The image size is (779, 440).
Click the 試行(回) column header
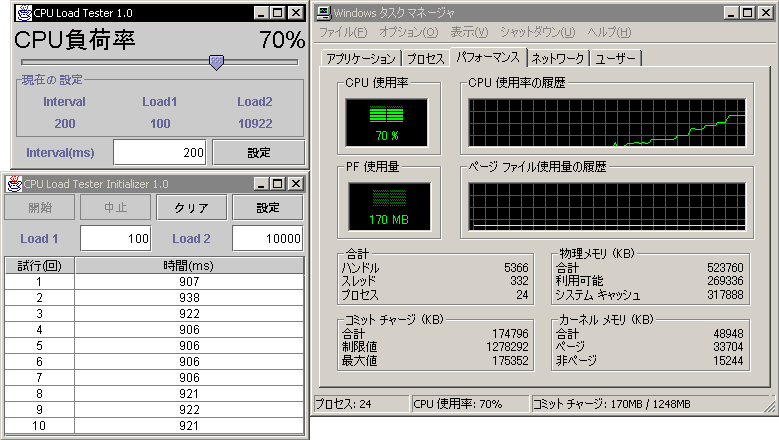tap(40, 266)
